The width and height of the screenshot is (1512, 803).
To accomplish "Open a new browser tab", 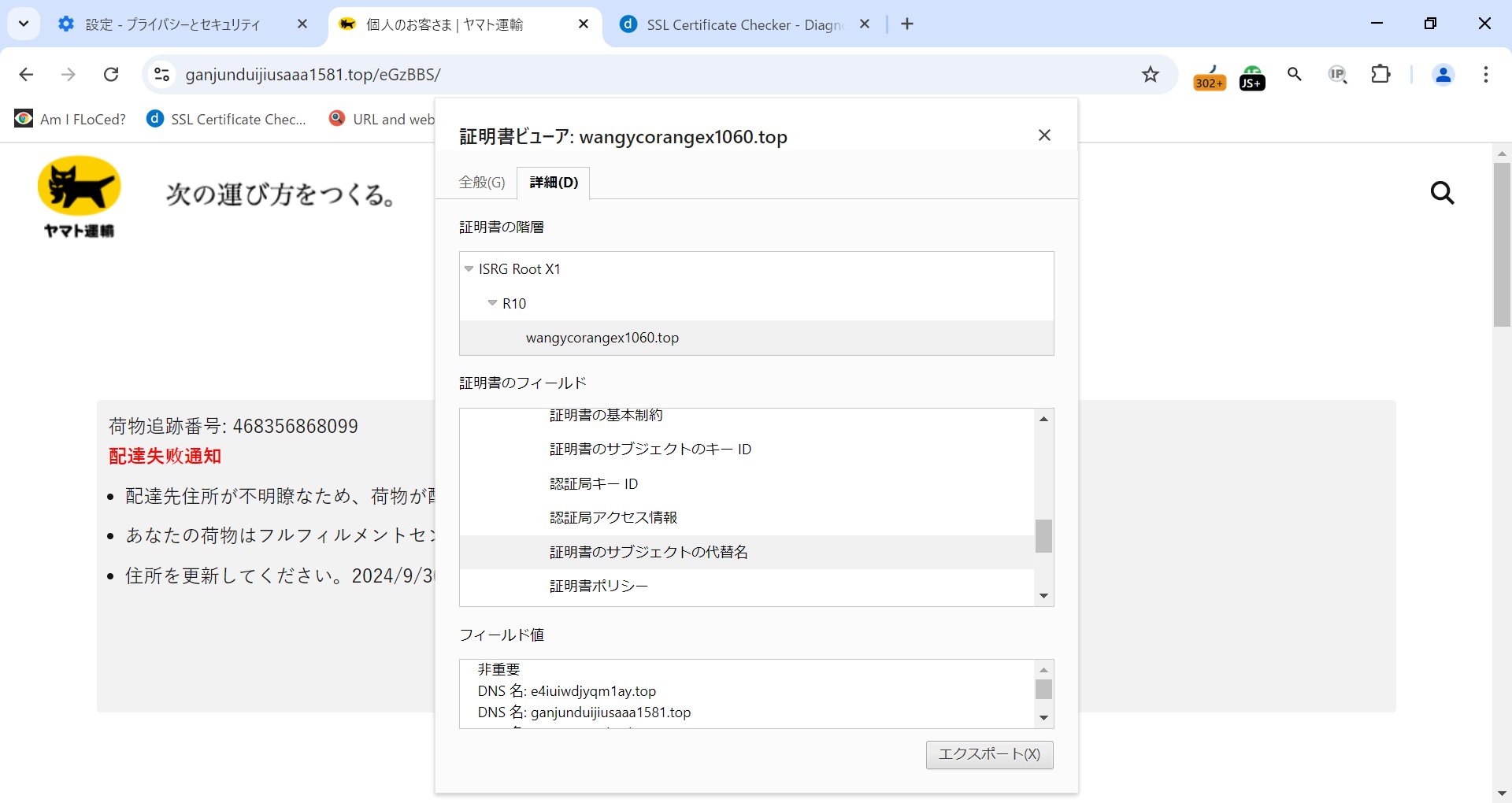I will (907, 24).
